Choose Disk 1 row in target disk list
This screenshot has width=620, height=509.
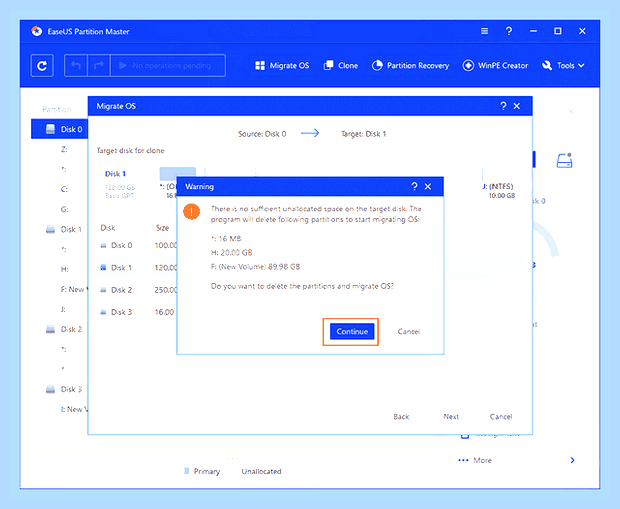(137, 268)
